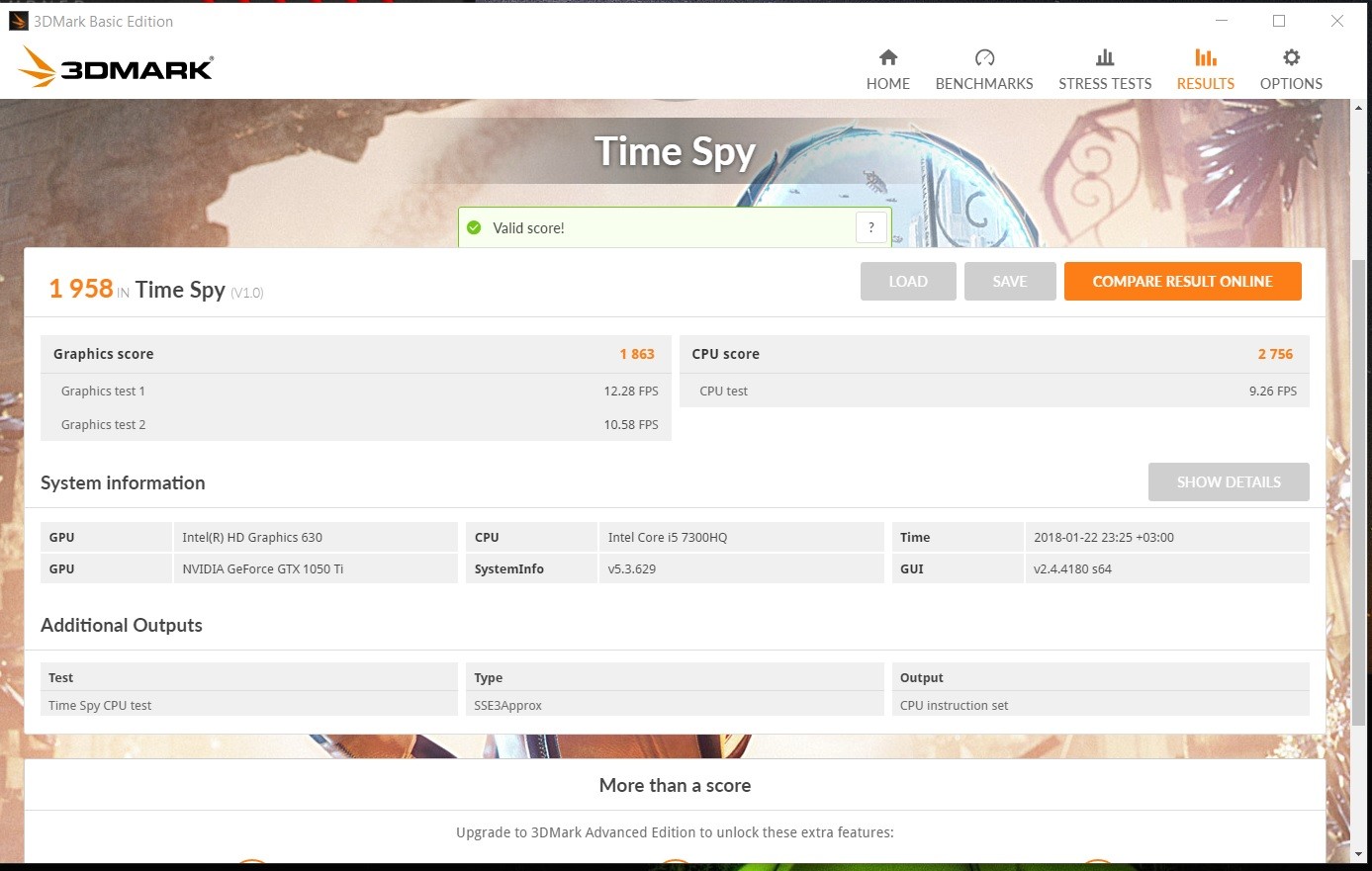1372x871 pixels.
Task: Click 10.58 FPS value
Action: 631,425
